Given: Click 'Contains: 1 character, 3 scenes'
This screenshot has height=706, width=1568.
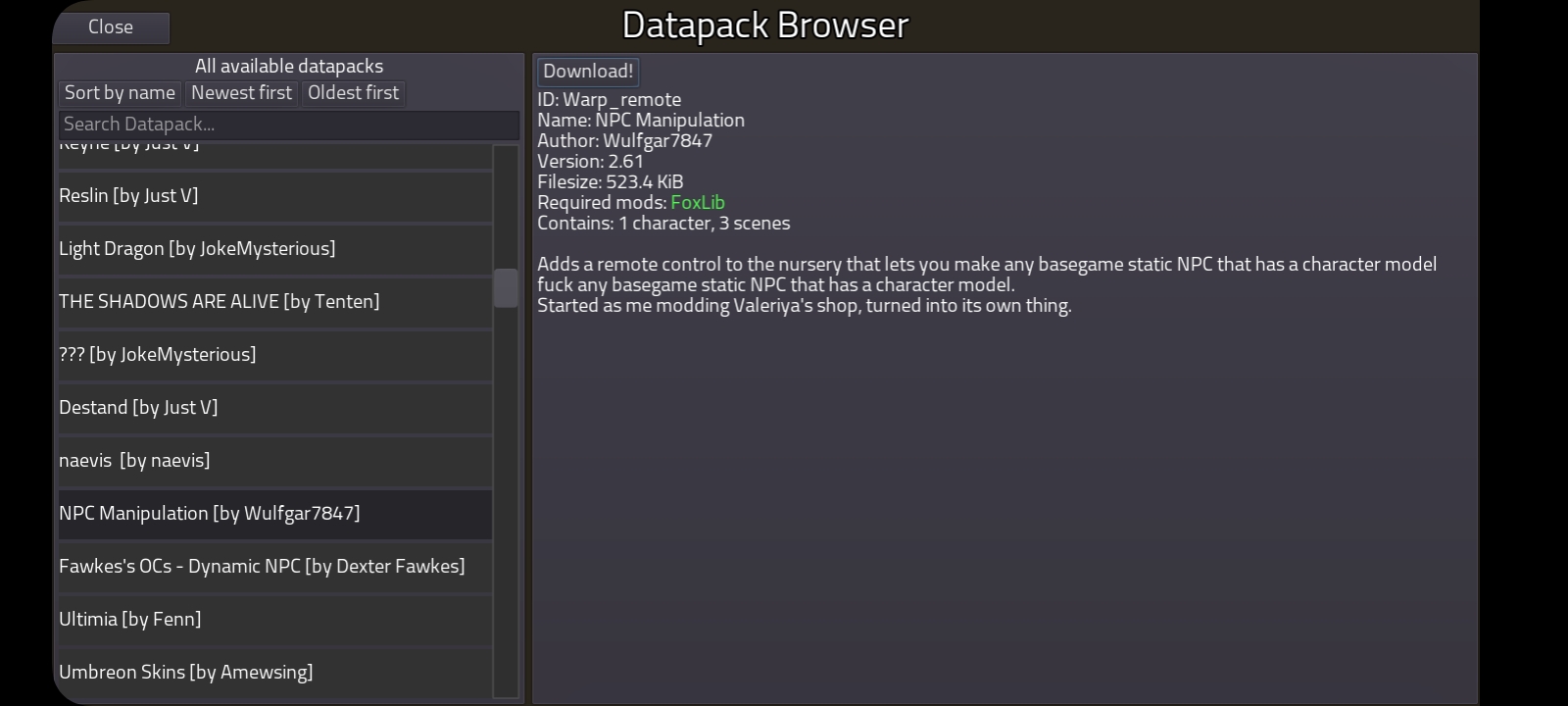Looking at the screenshot, I should pos(663,224).
